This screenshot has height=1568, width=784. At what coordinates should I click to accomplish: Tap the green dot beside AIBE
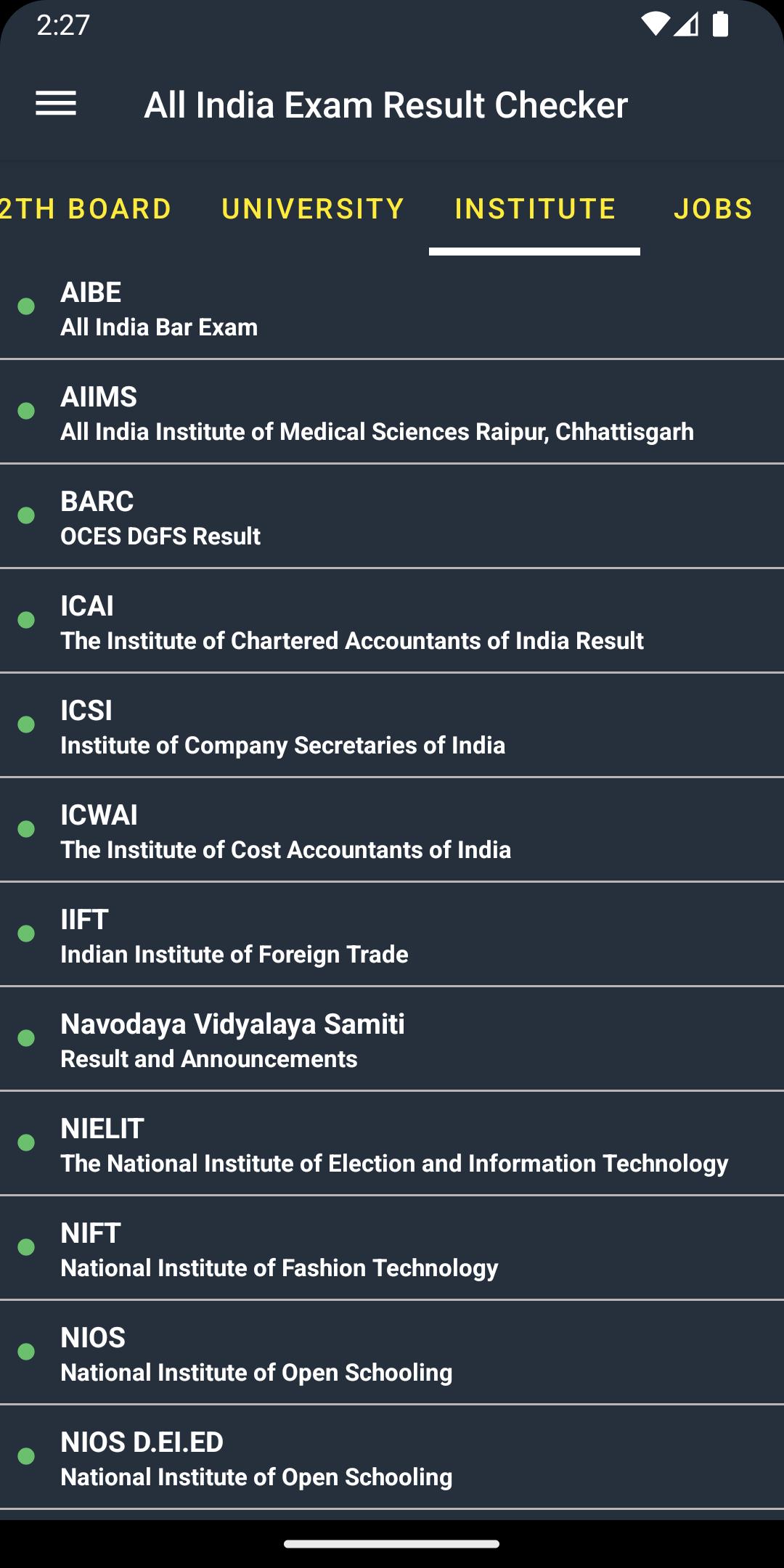(26, 306)
